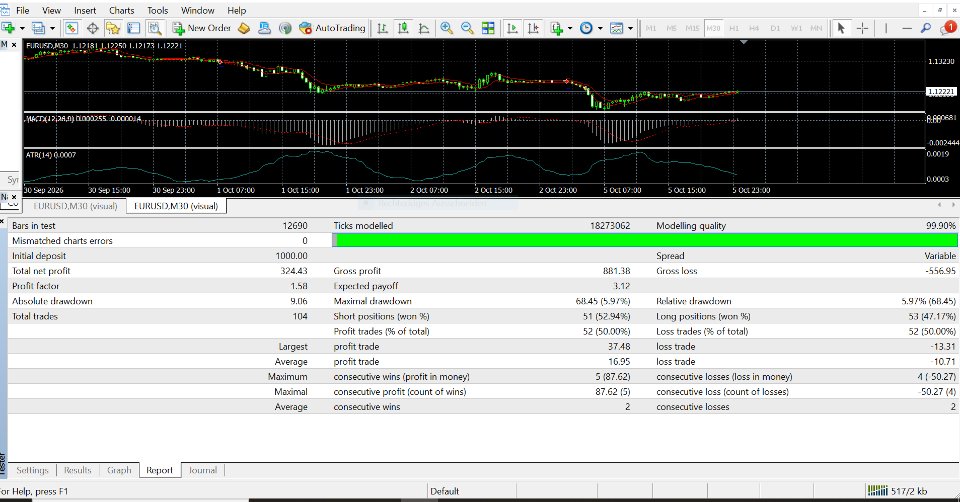Select the M1 timeframe
This screenshot has height=502, width=960.
(x=651, y=28)
